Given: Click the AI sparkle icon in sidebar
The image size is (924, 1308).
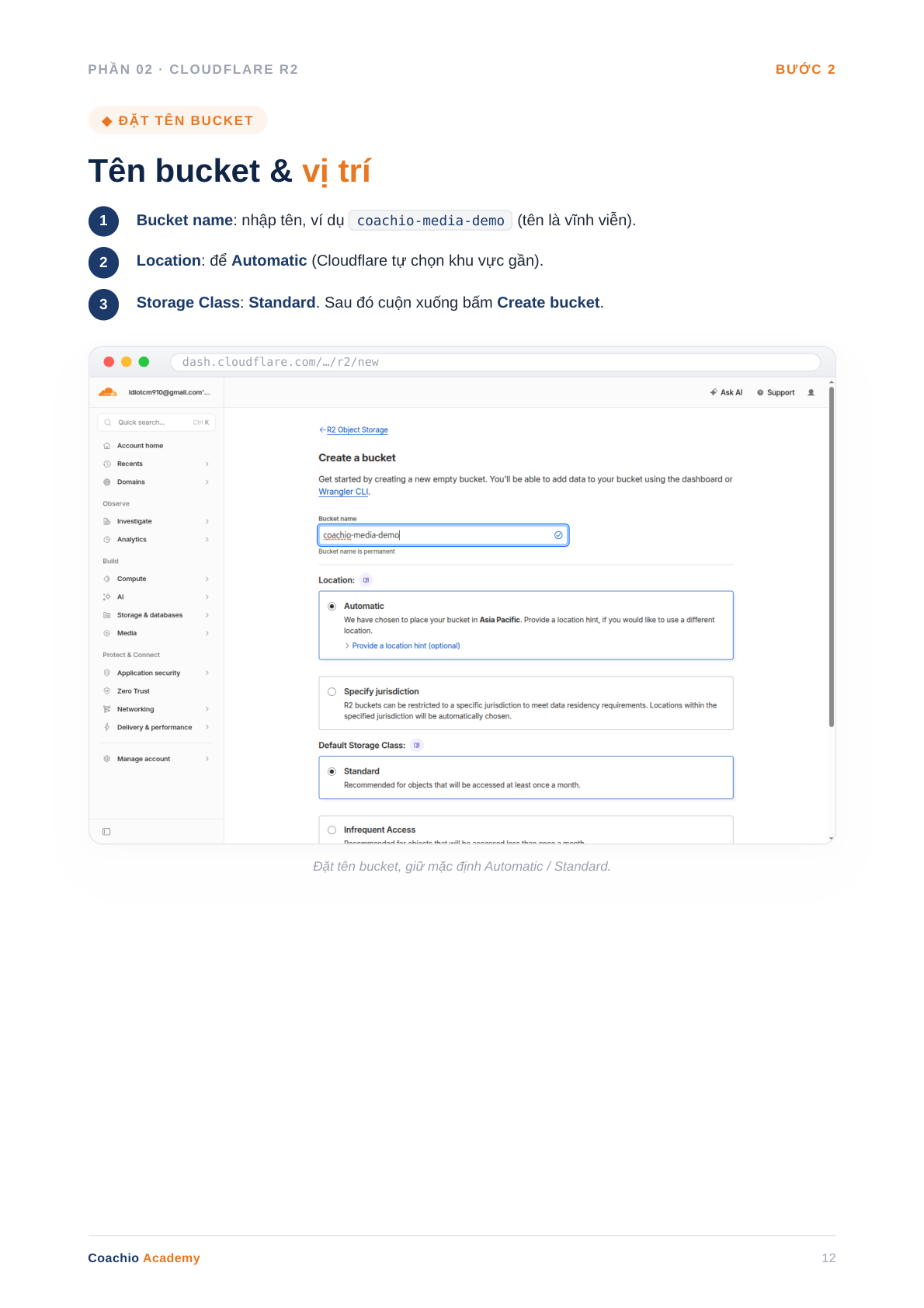Looking at the screenshot, I should [107, 597].
